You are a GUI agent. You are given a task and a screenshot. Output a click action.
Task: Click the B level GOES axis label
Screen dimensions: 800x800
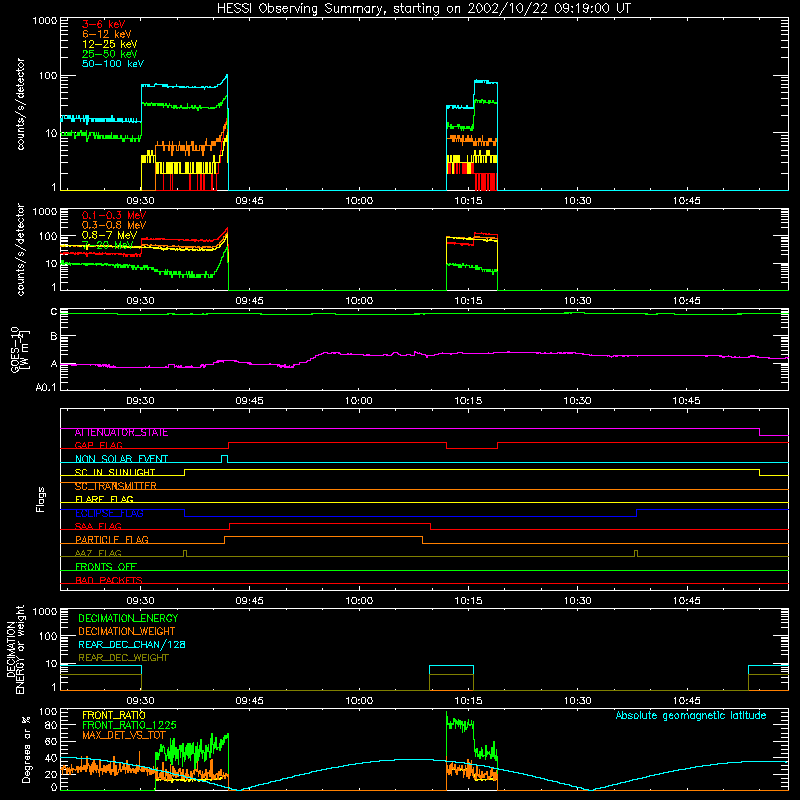(54, 337)
